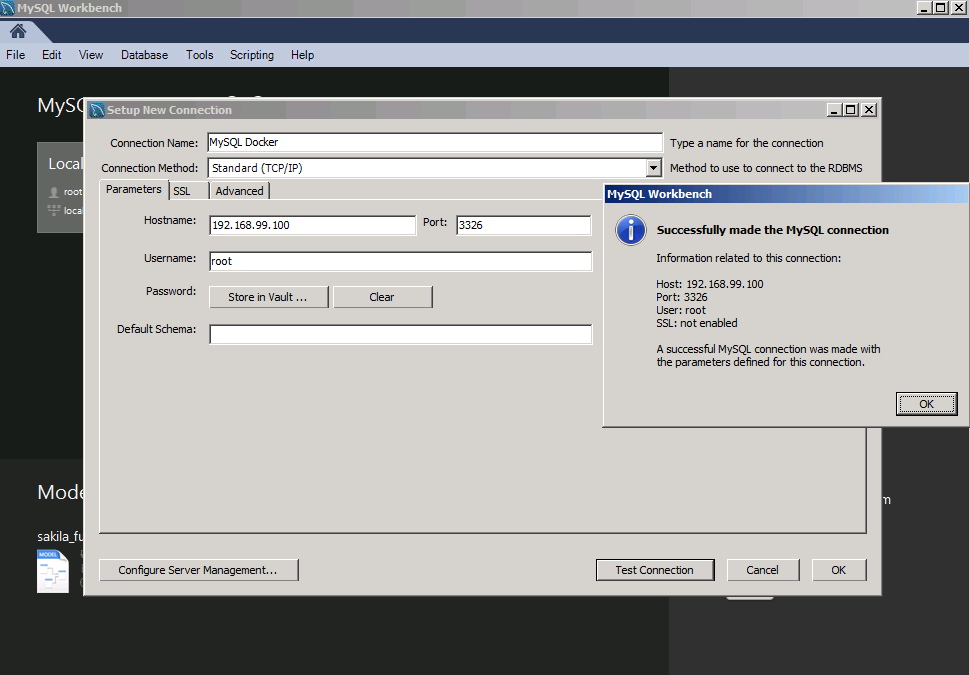Click 'Method to use to connect to the RDBMS' hint
Image resolution: width=970 pixels, height=675 pixels.
(766, 168)
